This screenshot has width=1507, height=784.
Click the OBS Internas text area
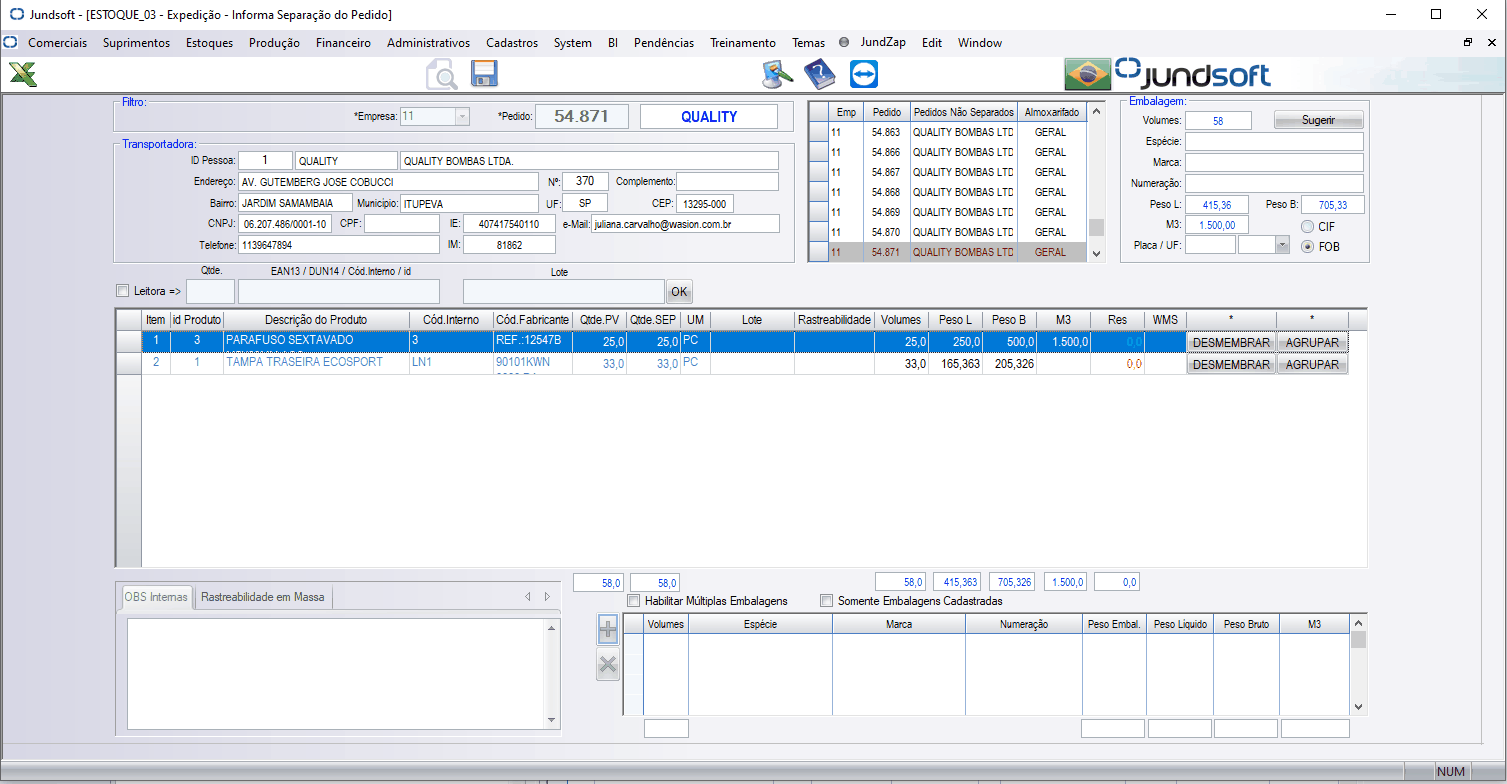[x=335, y=674]
